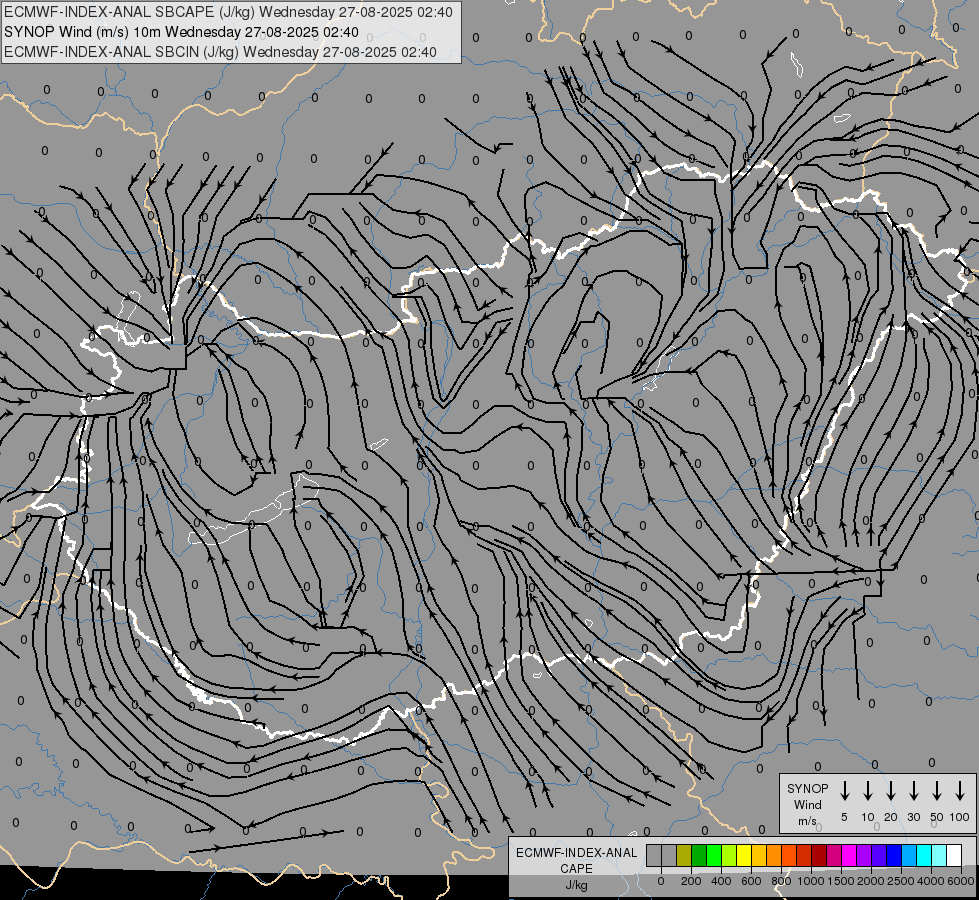The image size is (979, 900).
Task: Click the 200 value on CAPE scale
Action: click(x=691, y=881)
